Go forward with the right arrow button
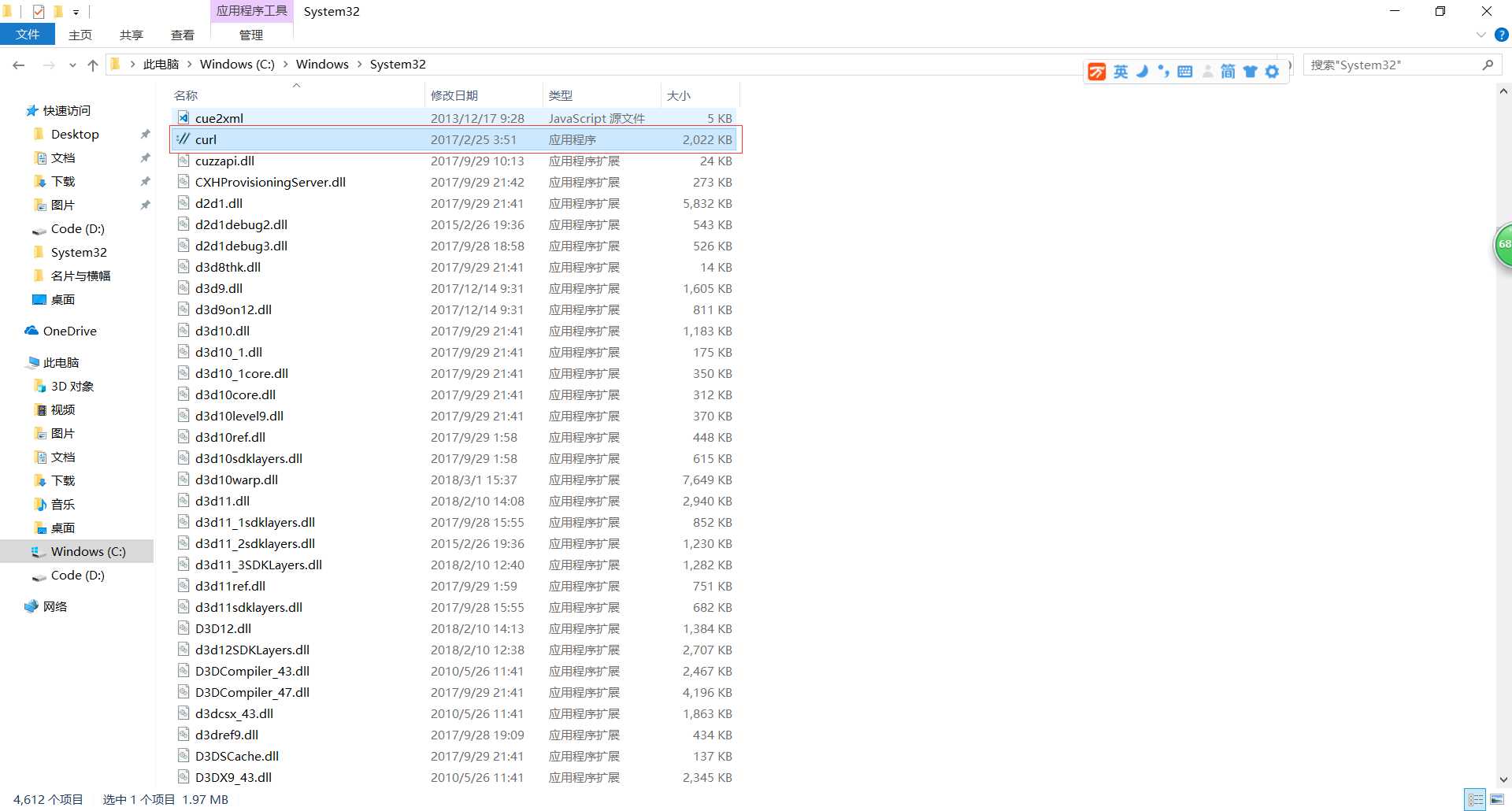This screenshot has width=1512, height=811. (49, 65)
